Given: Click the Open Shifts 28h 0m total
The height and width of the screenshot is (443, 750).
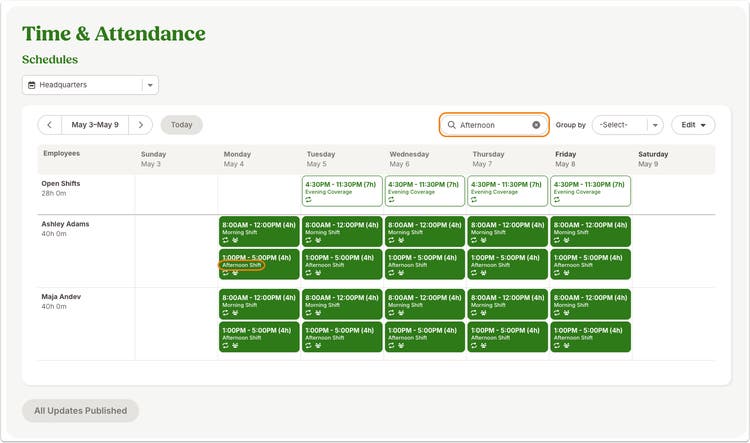Looking at the screenshot, I should 54,193.
